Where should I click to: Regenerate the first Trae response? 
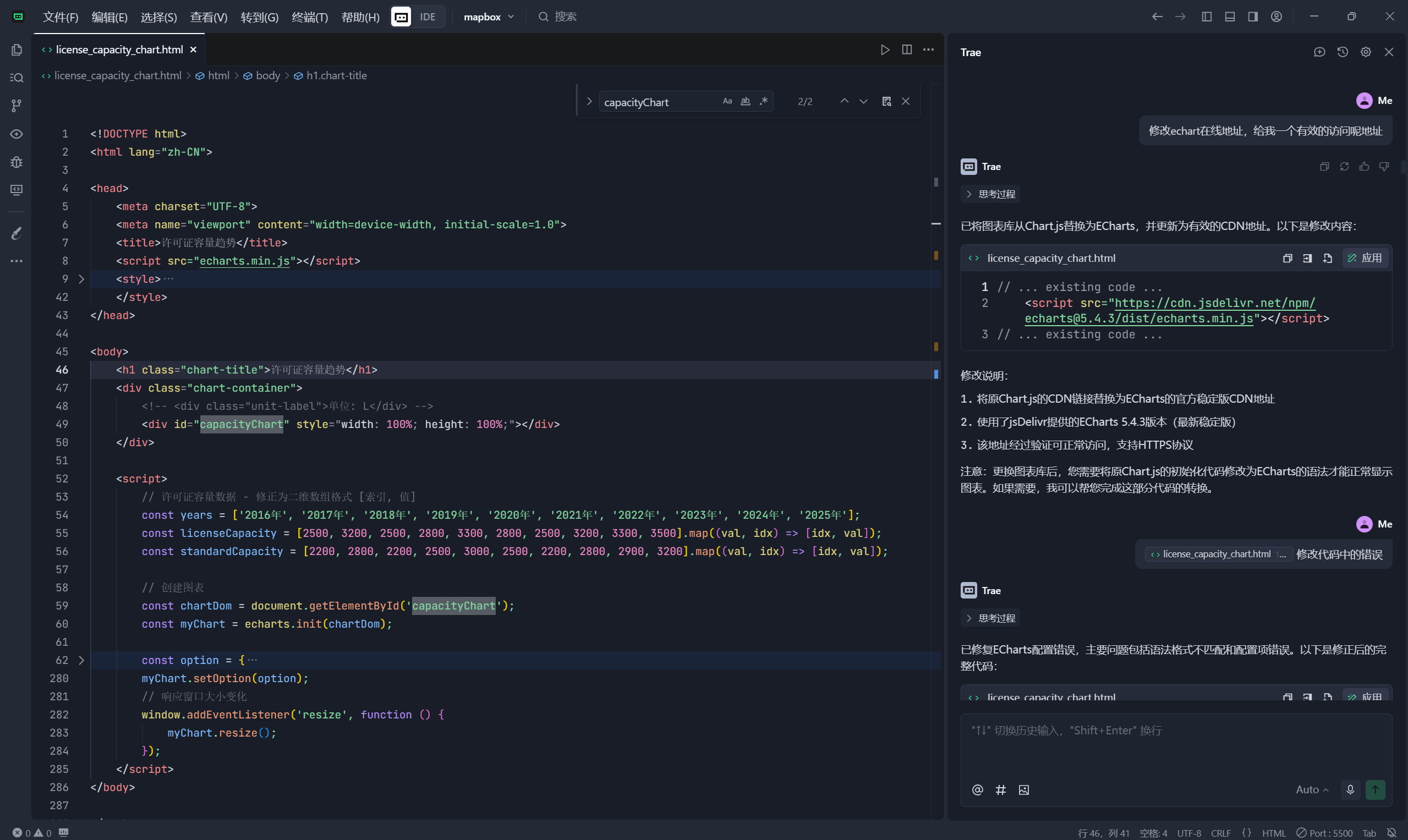[x=1344, y=167]
